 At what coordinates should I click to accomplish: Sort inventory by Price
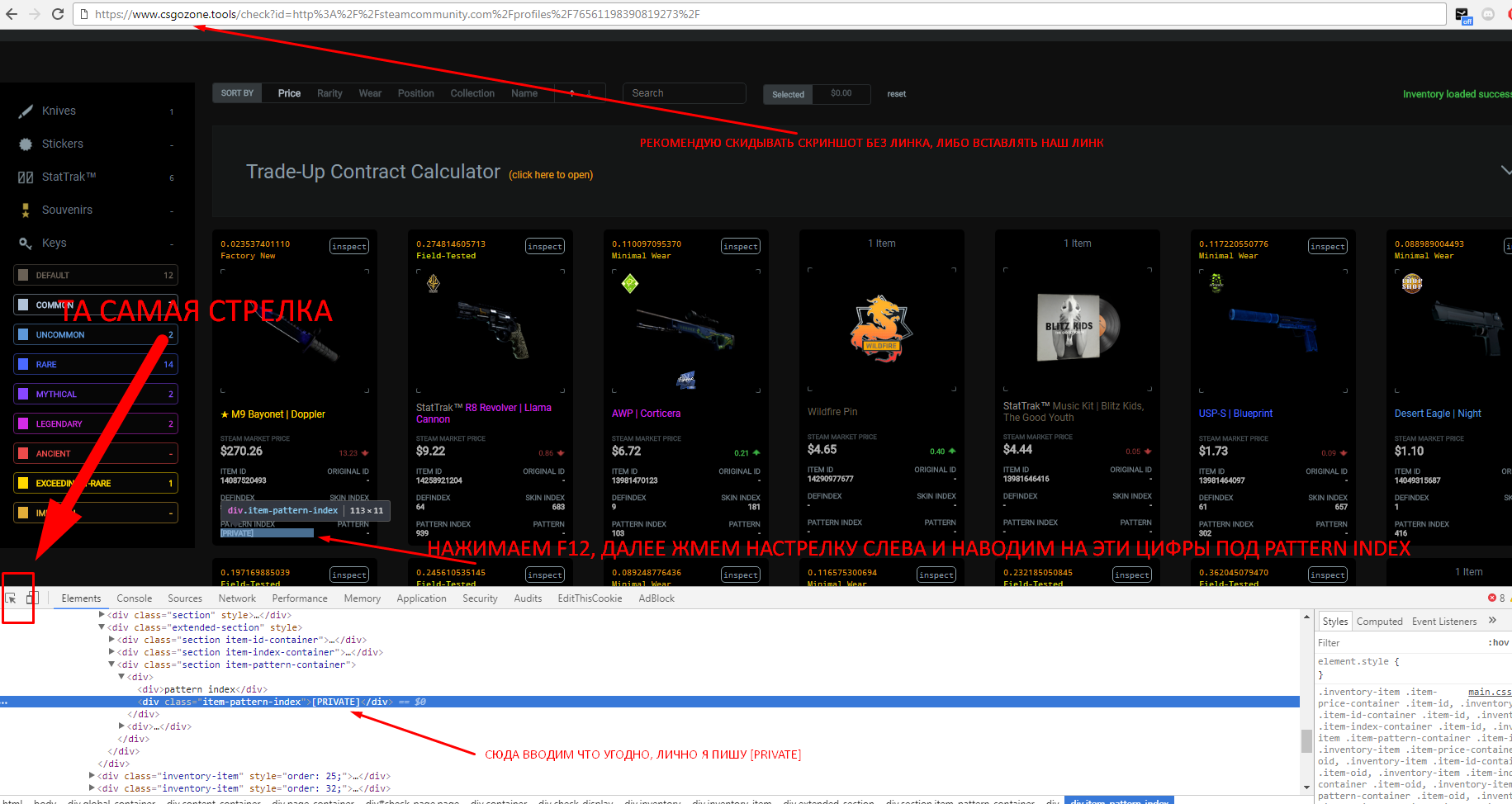[x=289, y=93]
